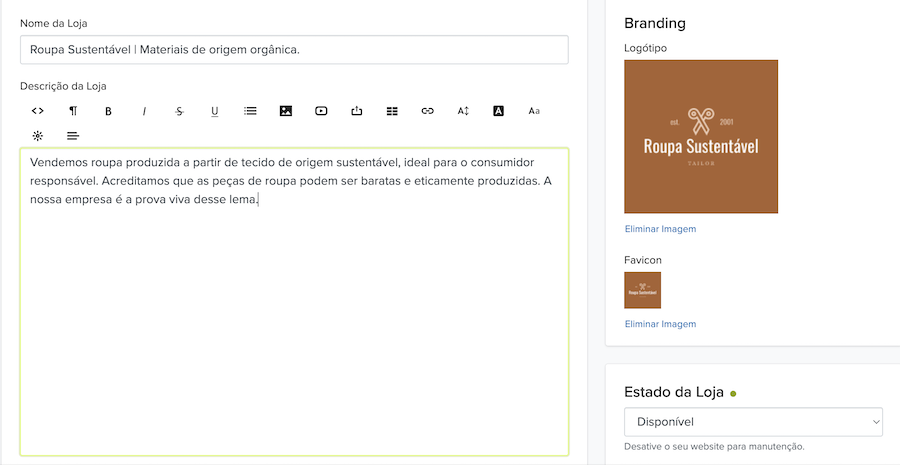Insert a table in description

pyautogui.click(x=392, y=111)
